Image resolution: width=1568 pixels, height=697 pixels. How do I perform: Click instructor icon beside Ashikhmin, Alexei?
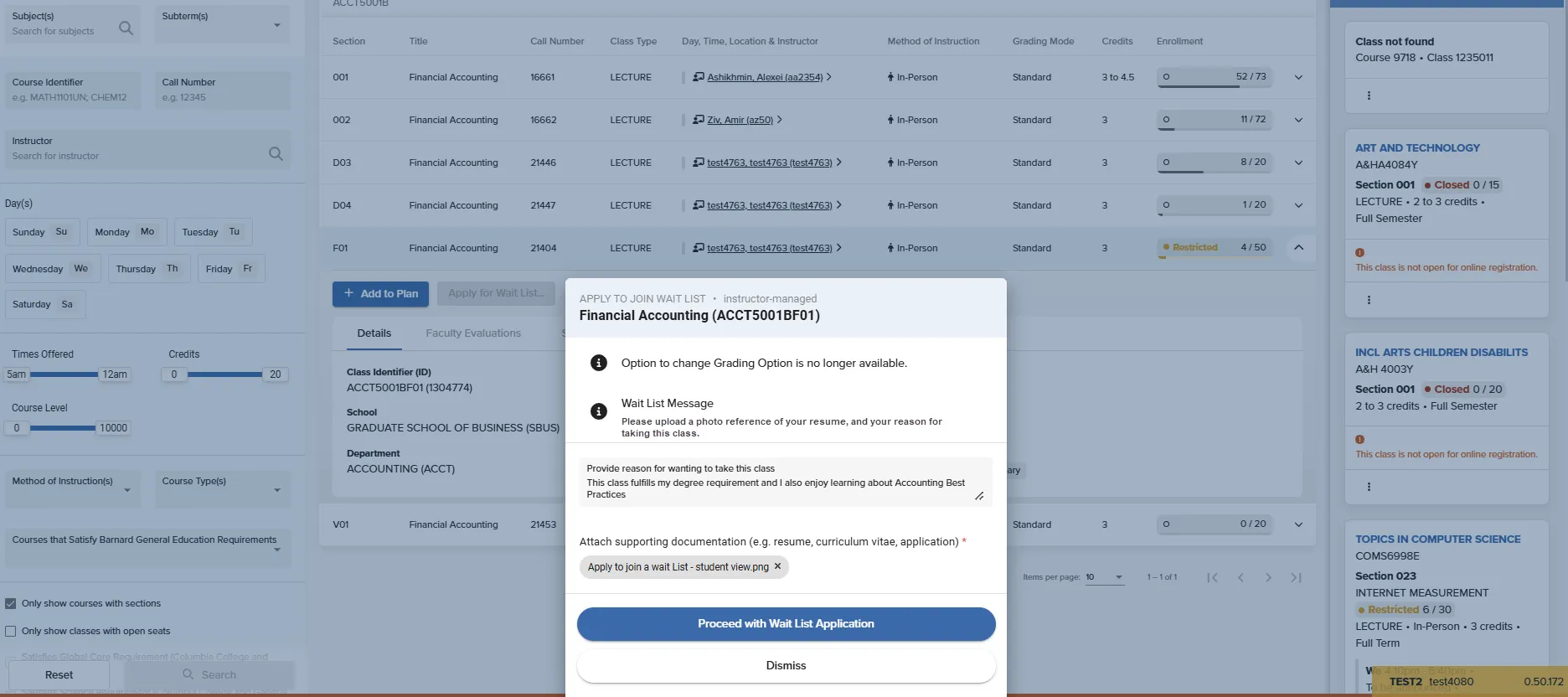pos(699,77)
